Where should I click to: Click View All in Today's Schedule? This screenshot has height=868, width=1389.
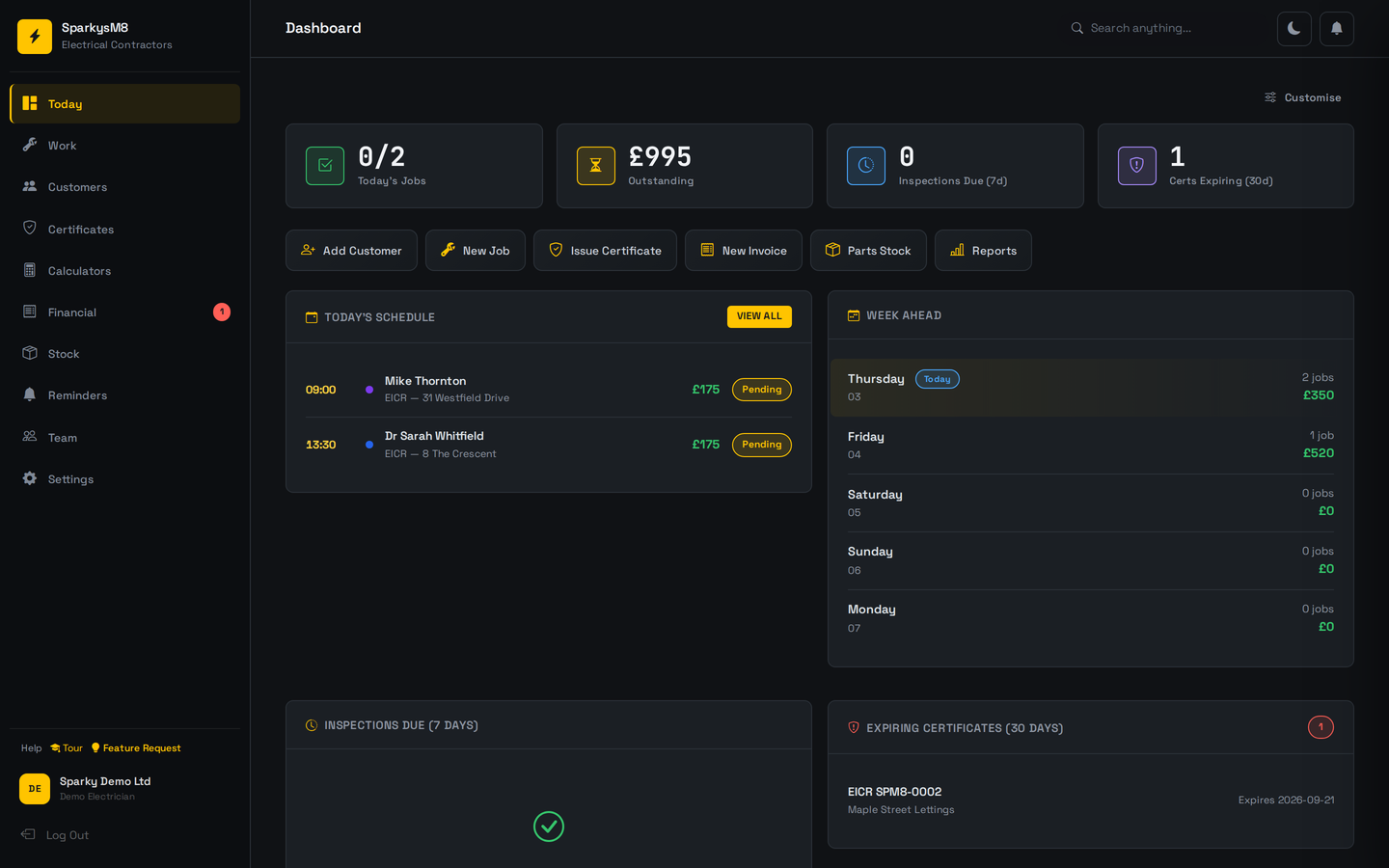pyautogui.click(x=759, y=316)
